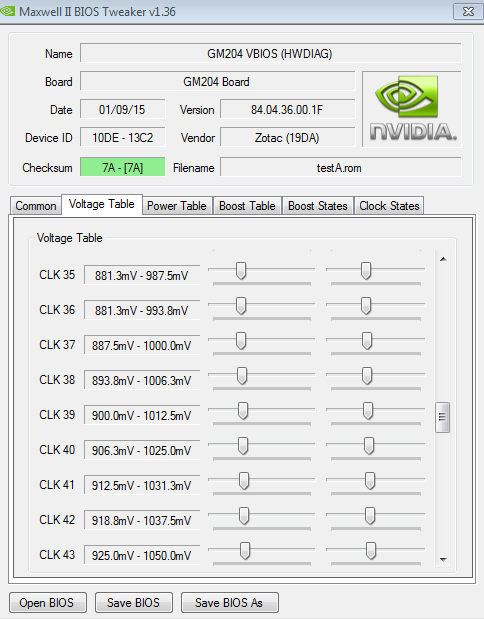
Task: Click the Date field 01/09/15
Action: point(122,109)
